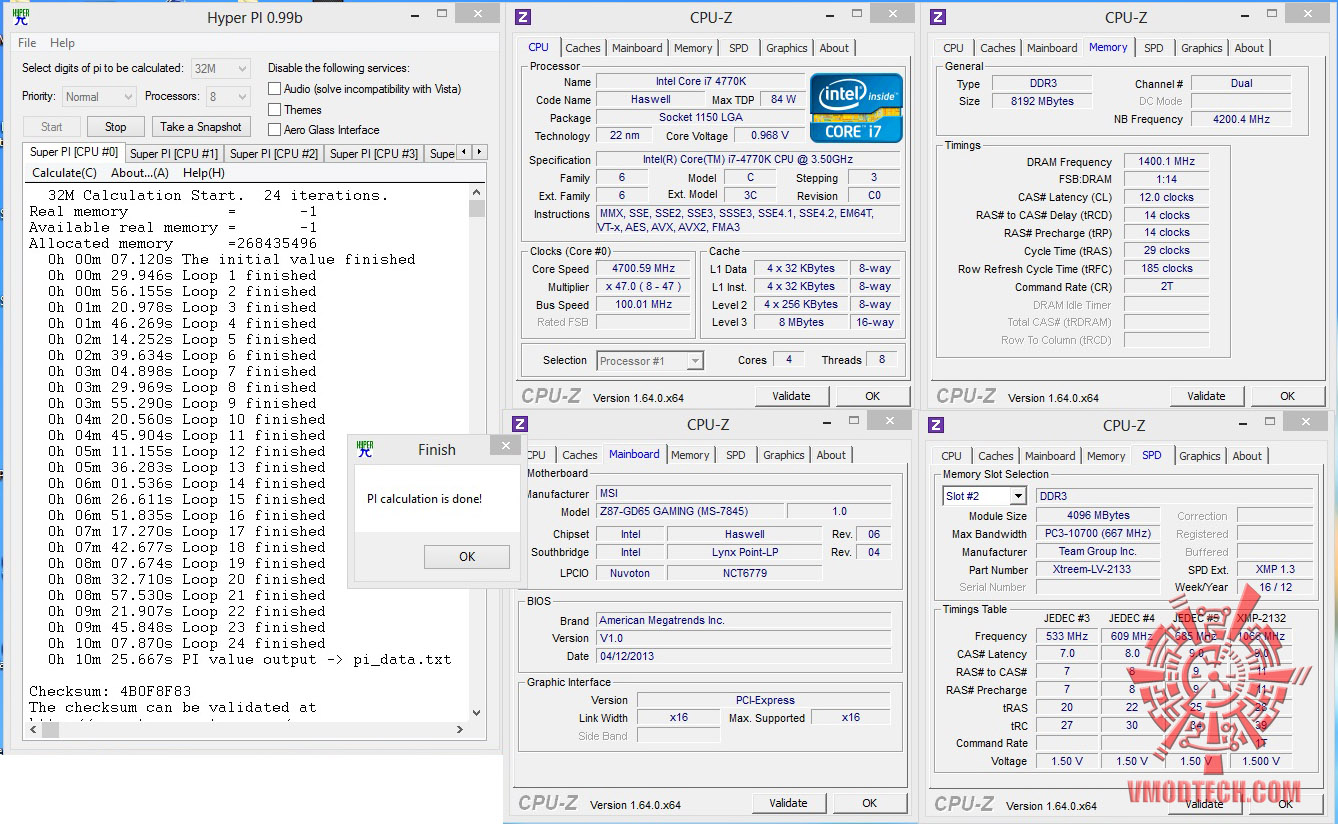Toggle the Themes service checkbox
The image size is (1338, 824).
275,110
